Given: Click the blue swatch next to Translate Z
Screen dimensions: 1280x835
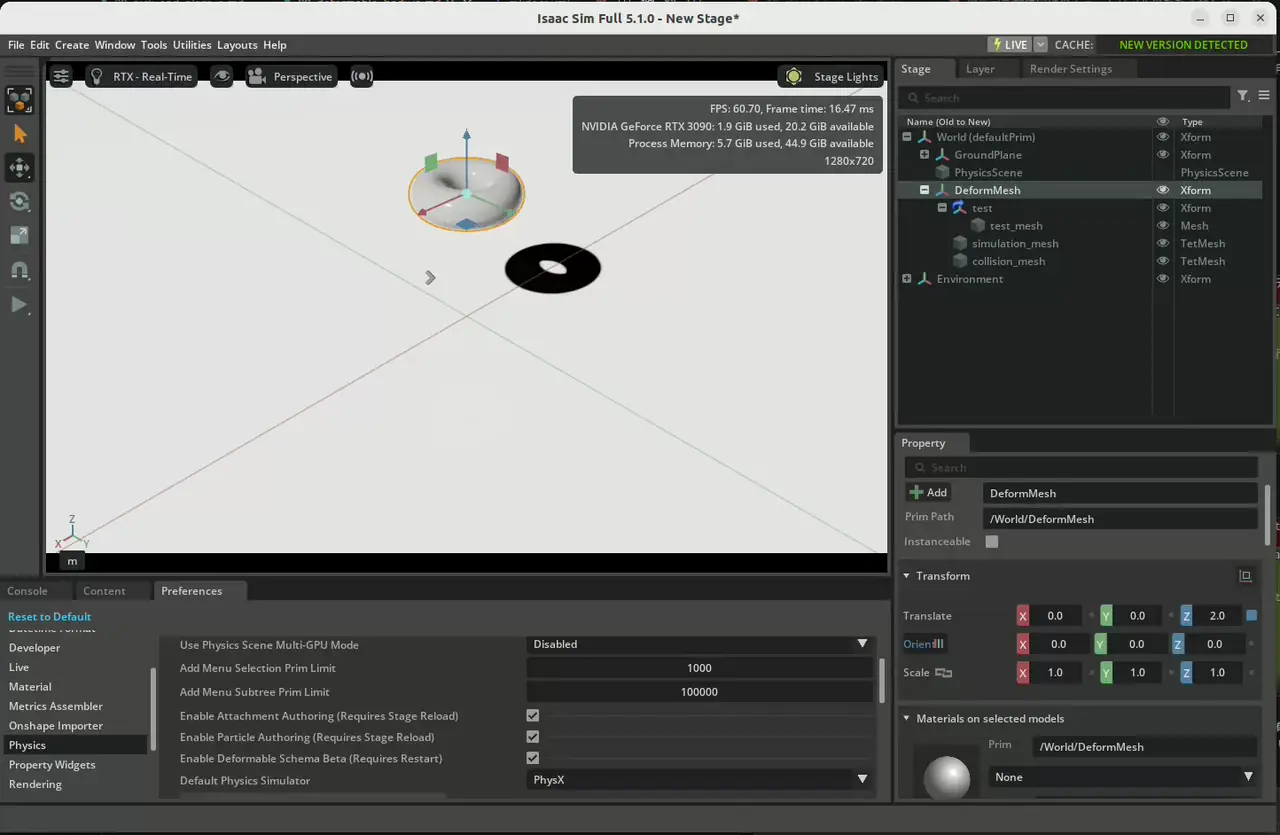Looking at the screenshot, I should (x=1251, y=615).
